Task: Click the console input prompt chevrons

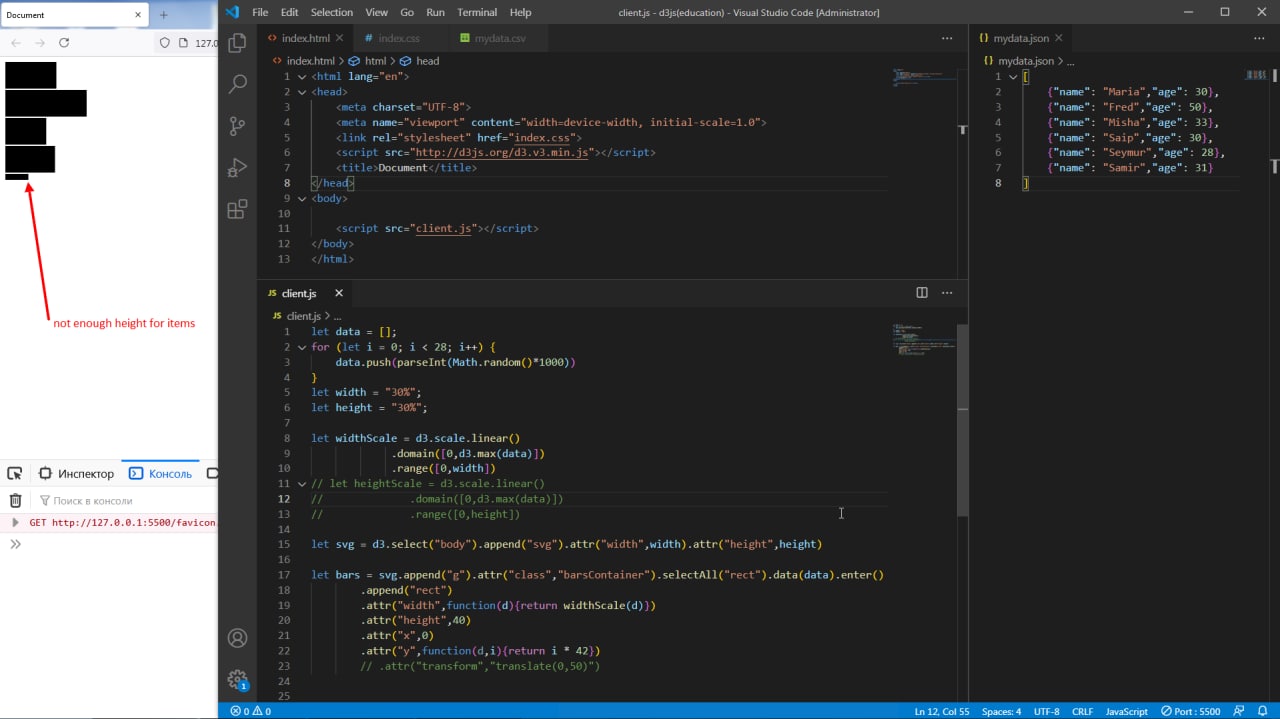Action: tap(15, 544)
